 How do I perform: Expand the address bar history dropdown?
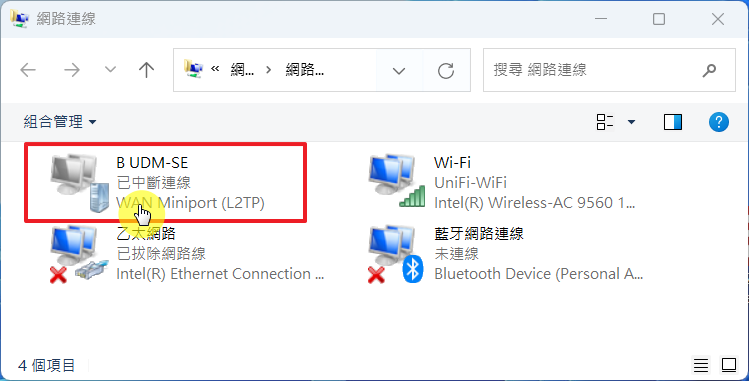399,71
